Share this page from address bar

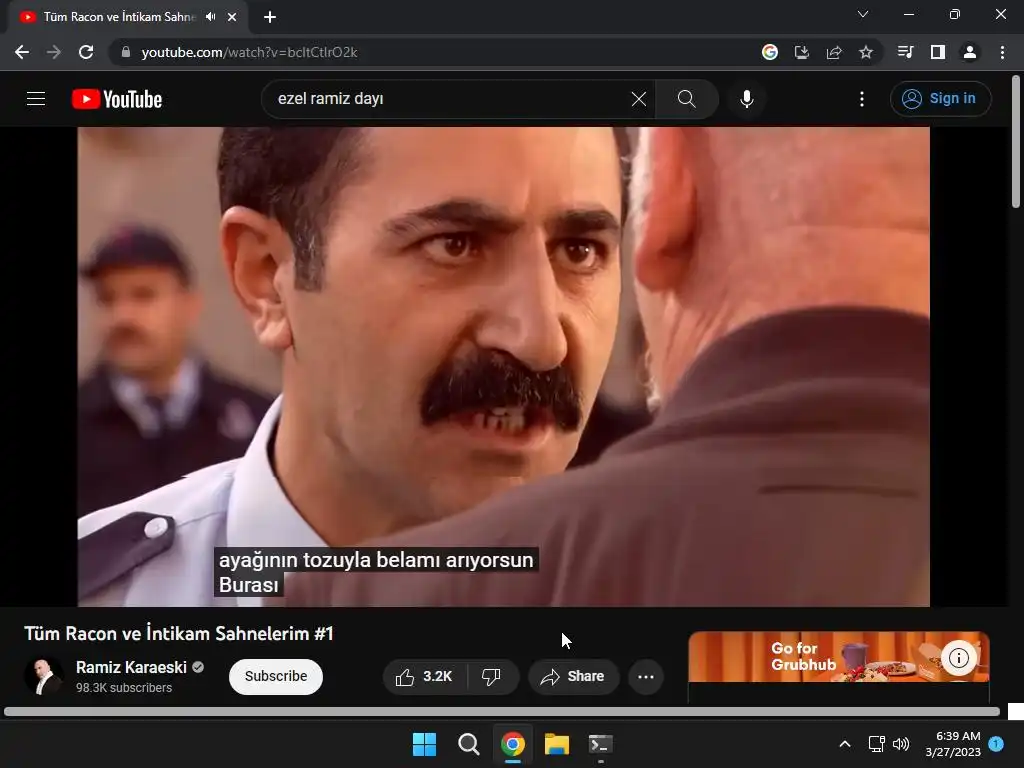point(834,52)
